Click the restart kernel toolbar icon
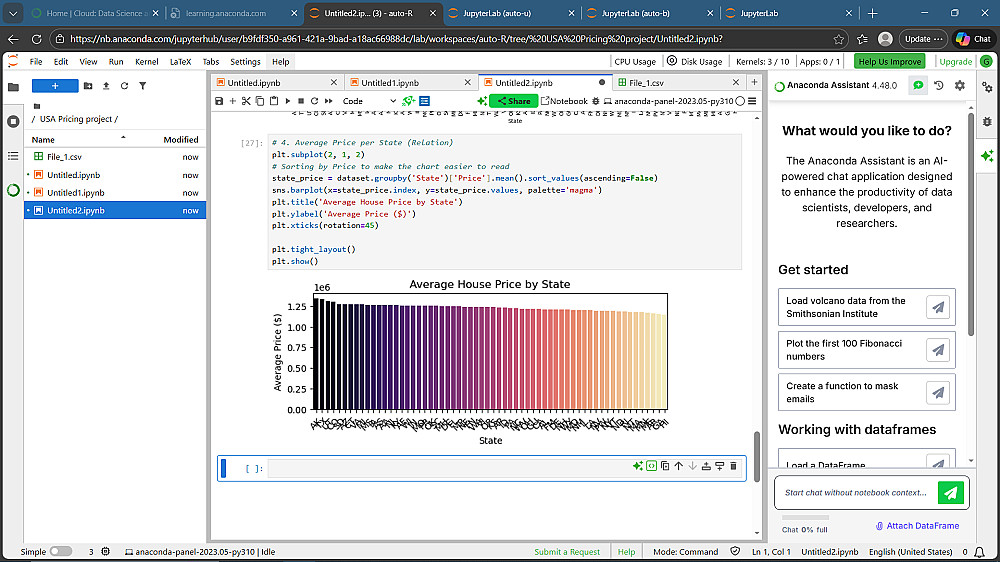Viewport: 1000px width, 562px height. click(314, 101)
